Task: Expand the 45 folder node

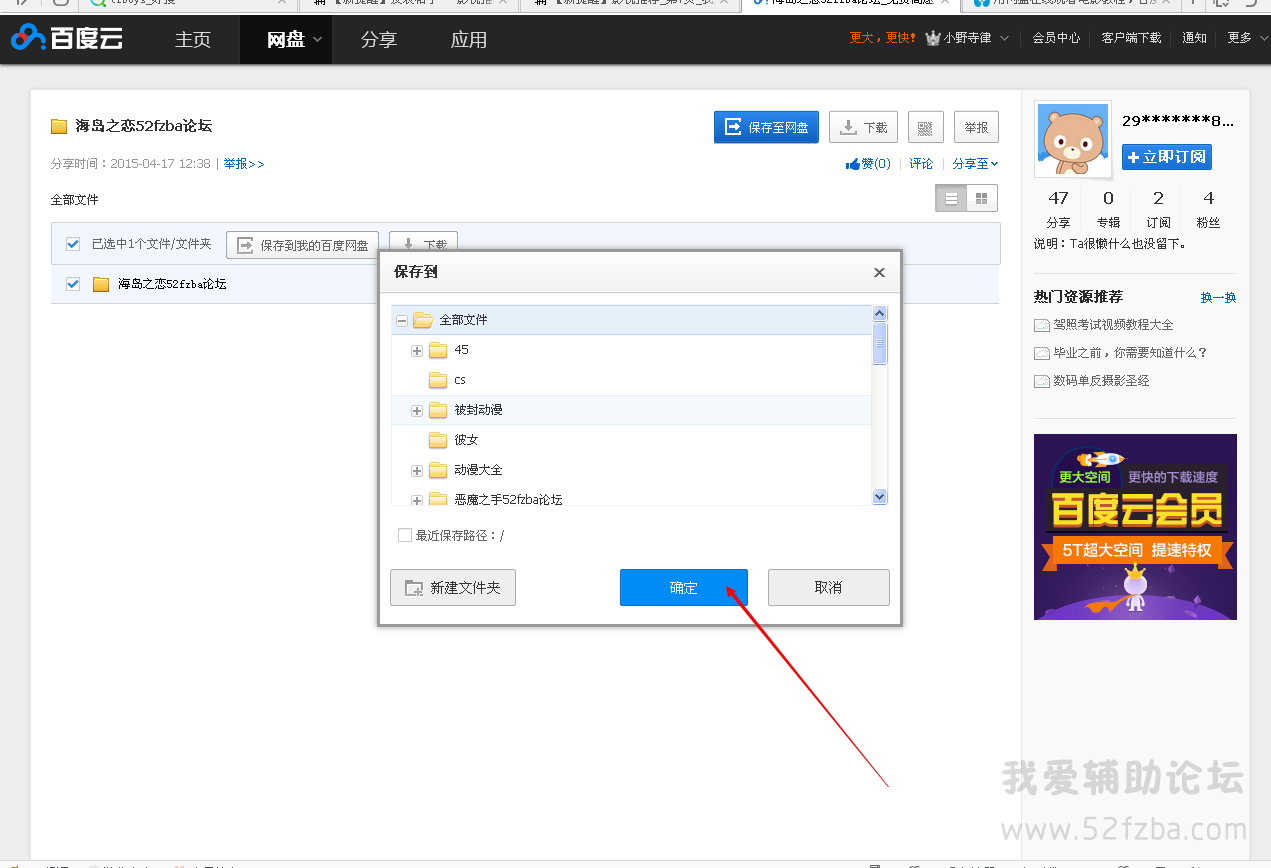Action: 417,350
